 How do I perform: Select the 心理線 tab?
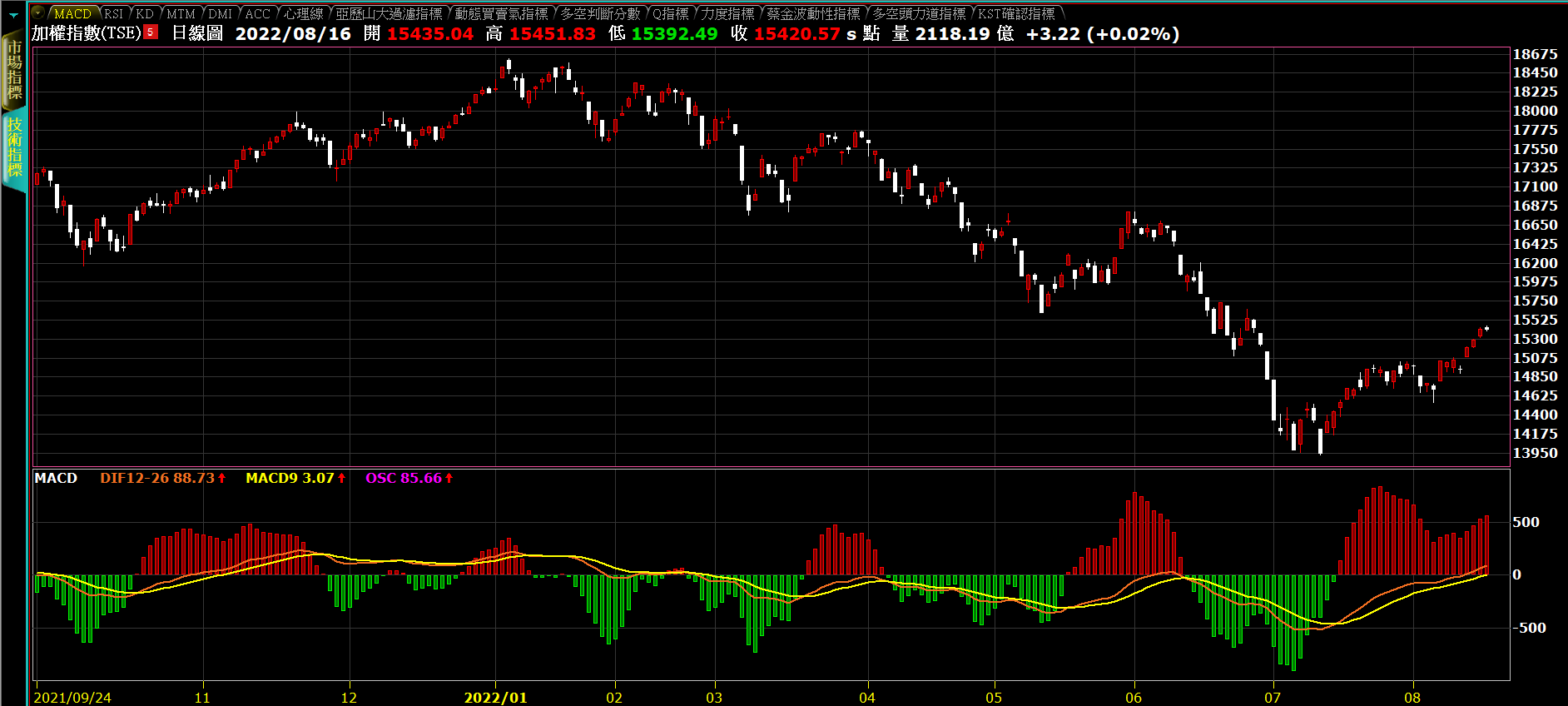point(303,14)
